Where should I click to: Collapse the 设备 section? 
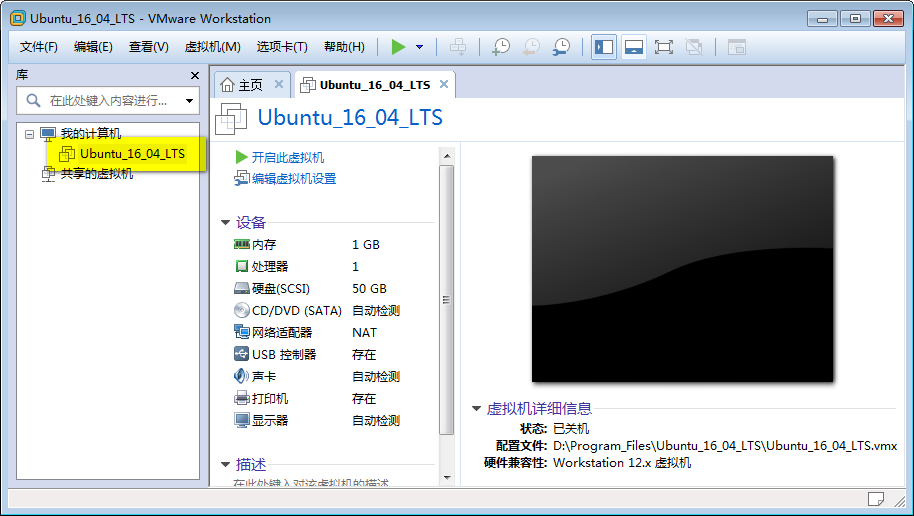coord(226,222)
